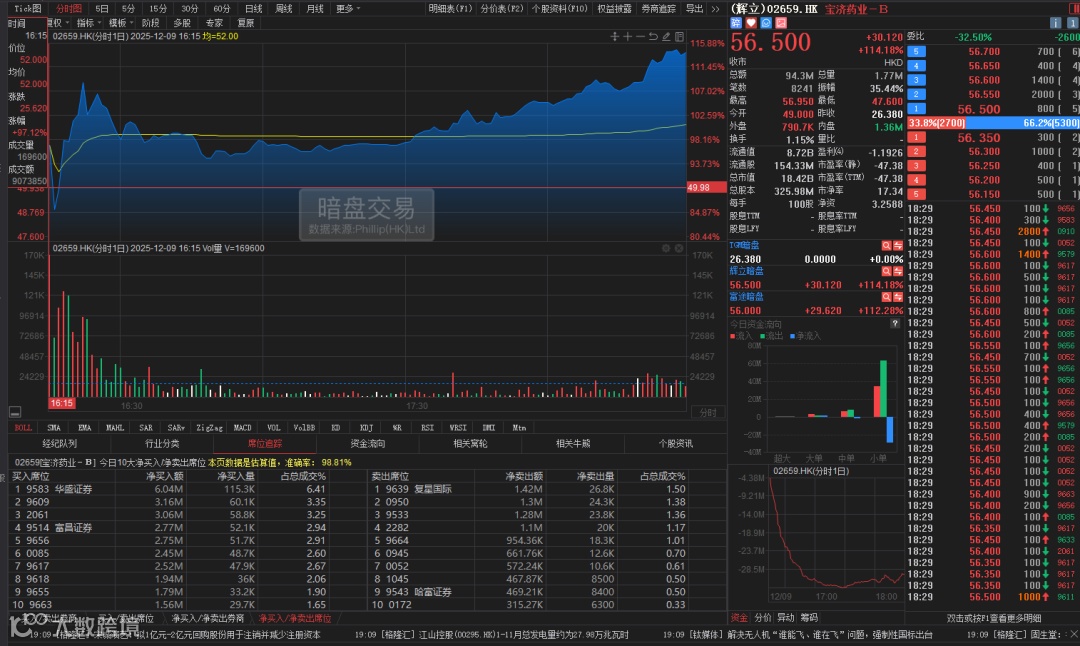Switch to 净买入/净卖出券商 bottom tab
This screenshot has height=646, width=1080.
coord(208,618)
